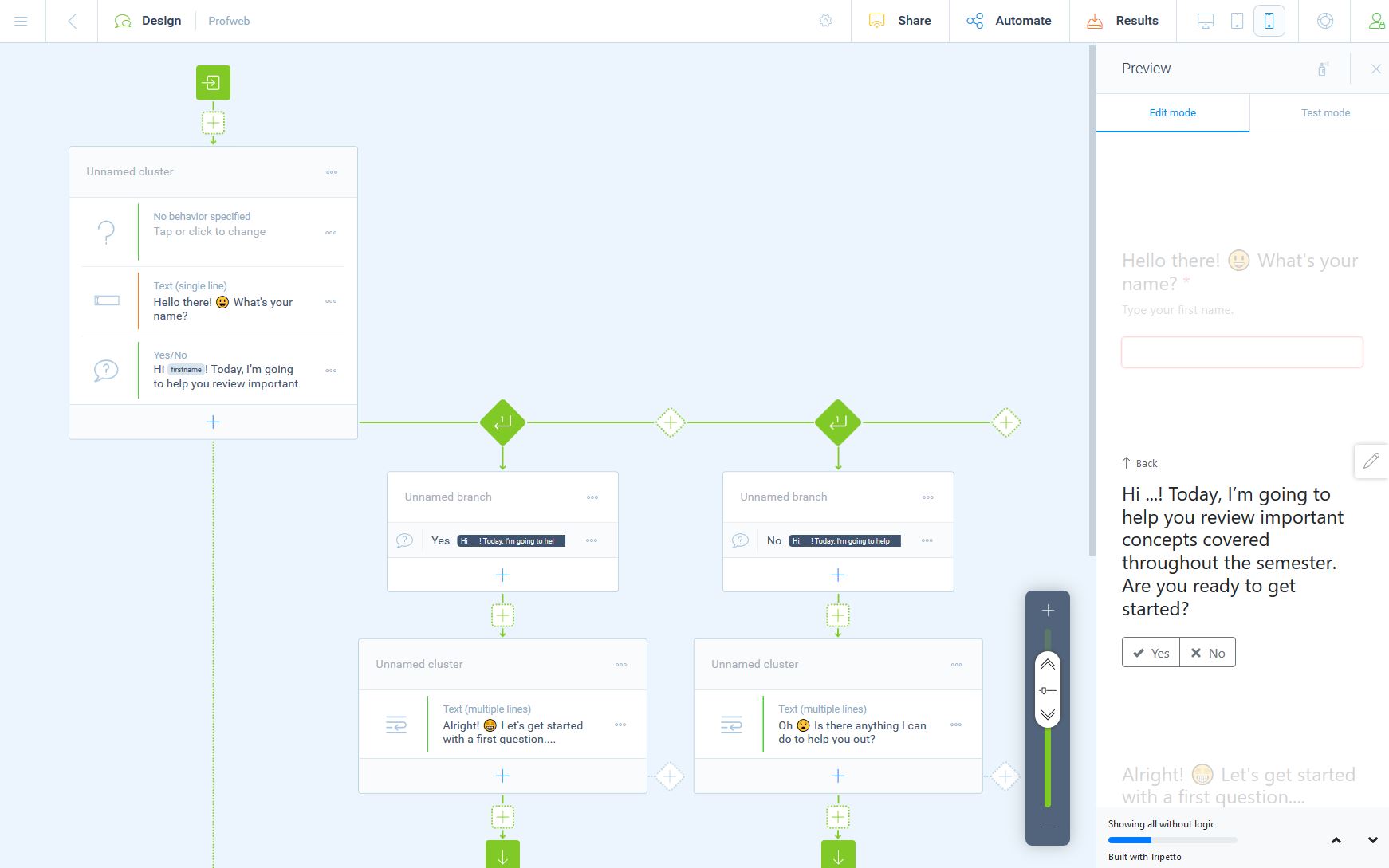Add condition to the Yes branch
Viewport: 1389px width, 868px height.
coord(502,575)
